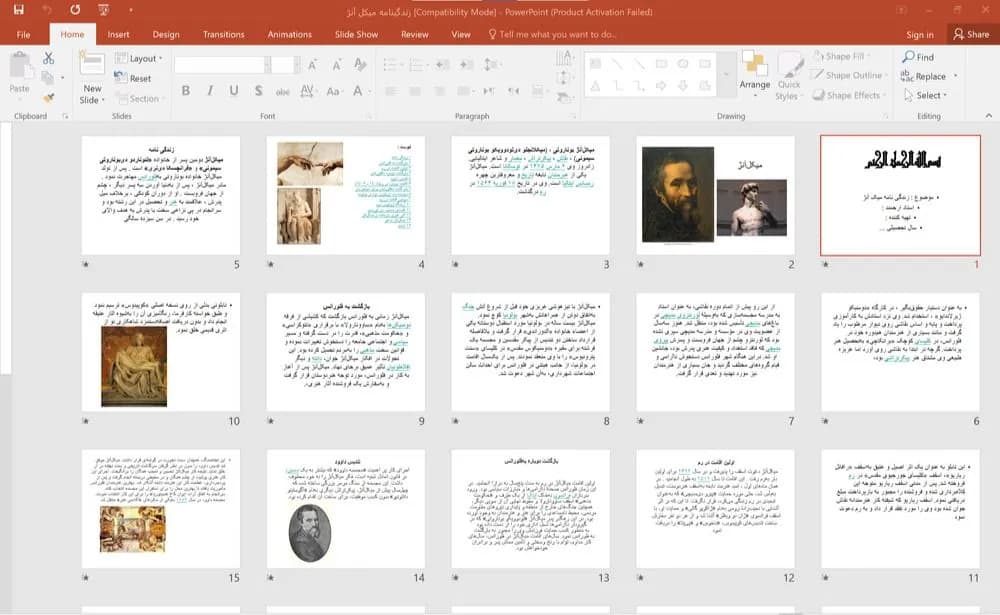Open the Select dropdown in Editing
This screenshot has height=615, width=1000.
click(926, 95)
